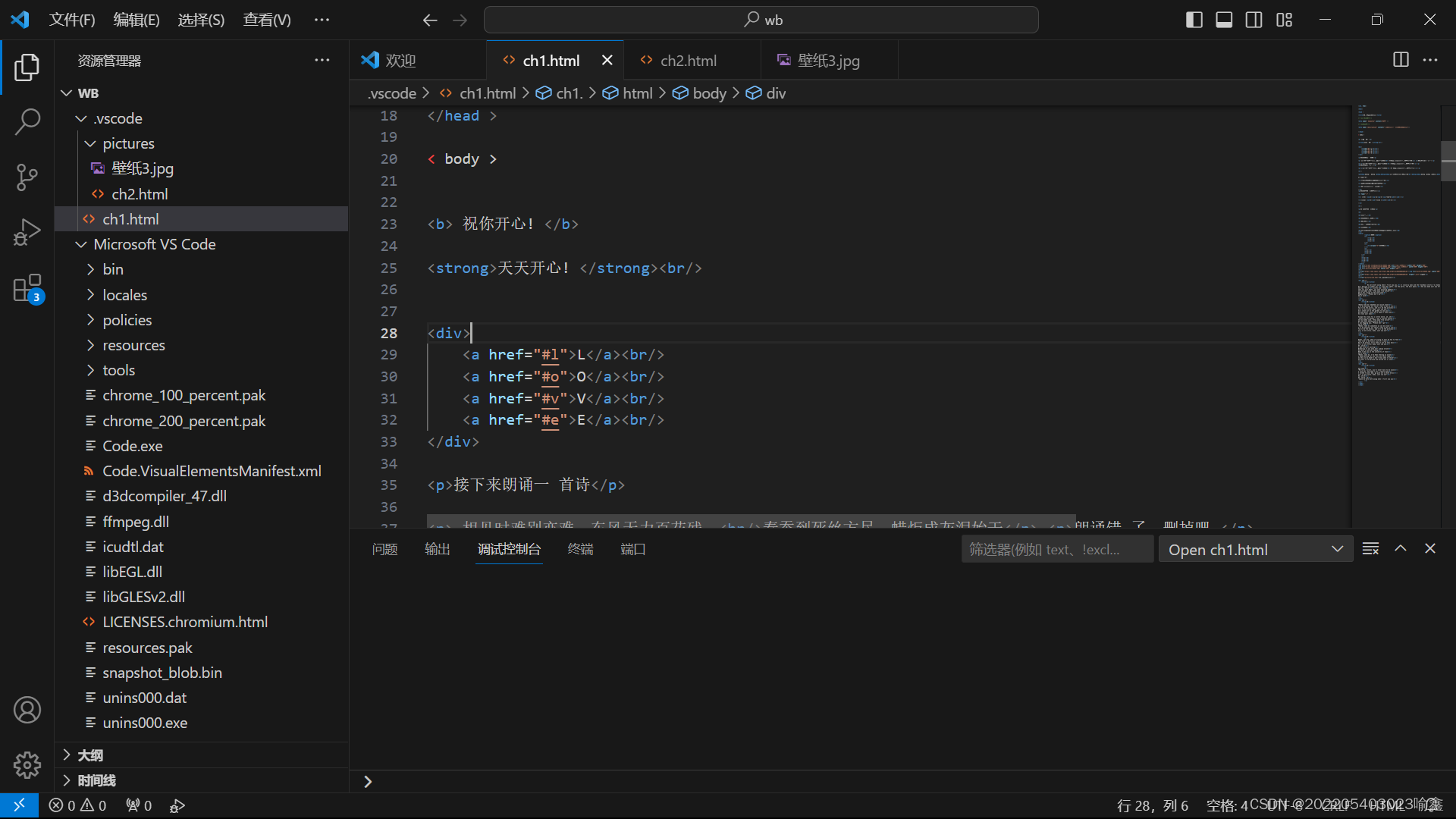Click the errors and warnings status indicator
This screenshot has width=1456, height=819.
(x=77, y=805)
